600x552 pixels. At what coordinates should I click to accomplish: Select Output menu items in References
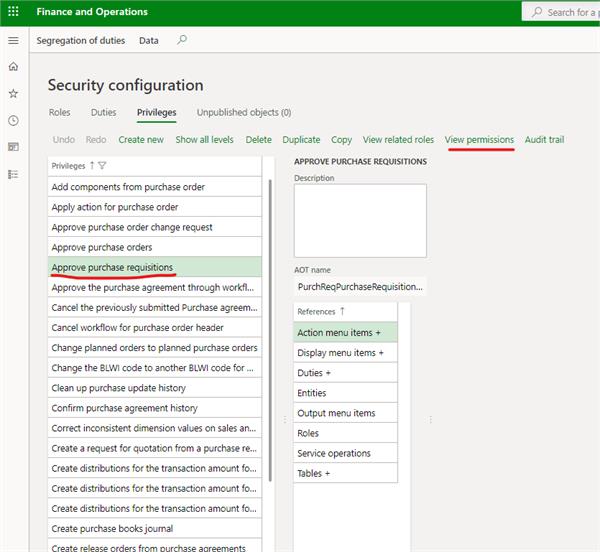click(346, 413)
